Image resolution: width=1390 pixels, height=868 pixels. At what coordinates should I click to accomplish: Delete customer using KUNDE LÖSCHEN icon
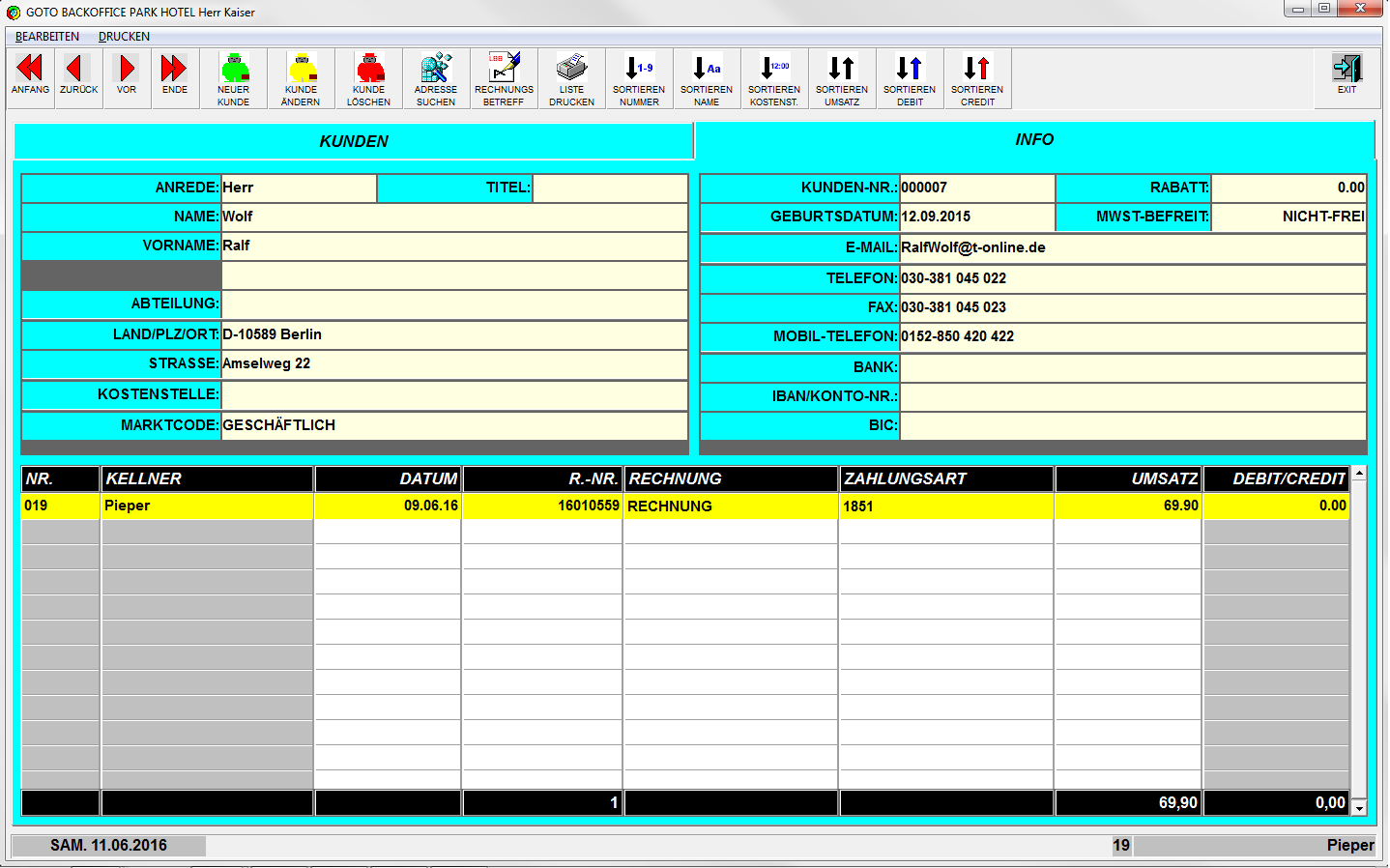click(x=369, y=78)
